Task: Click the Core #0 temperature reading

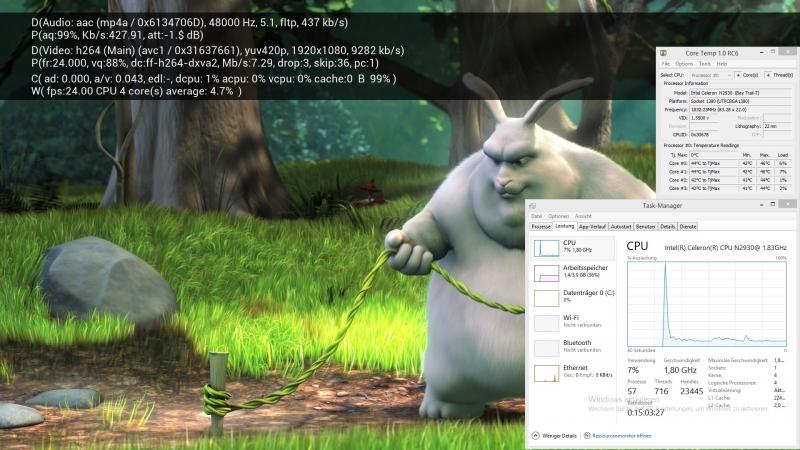Action: pos(714,163)
